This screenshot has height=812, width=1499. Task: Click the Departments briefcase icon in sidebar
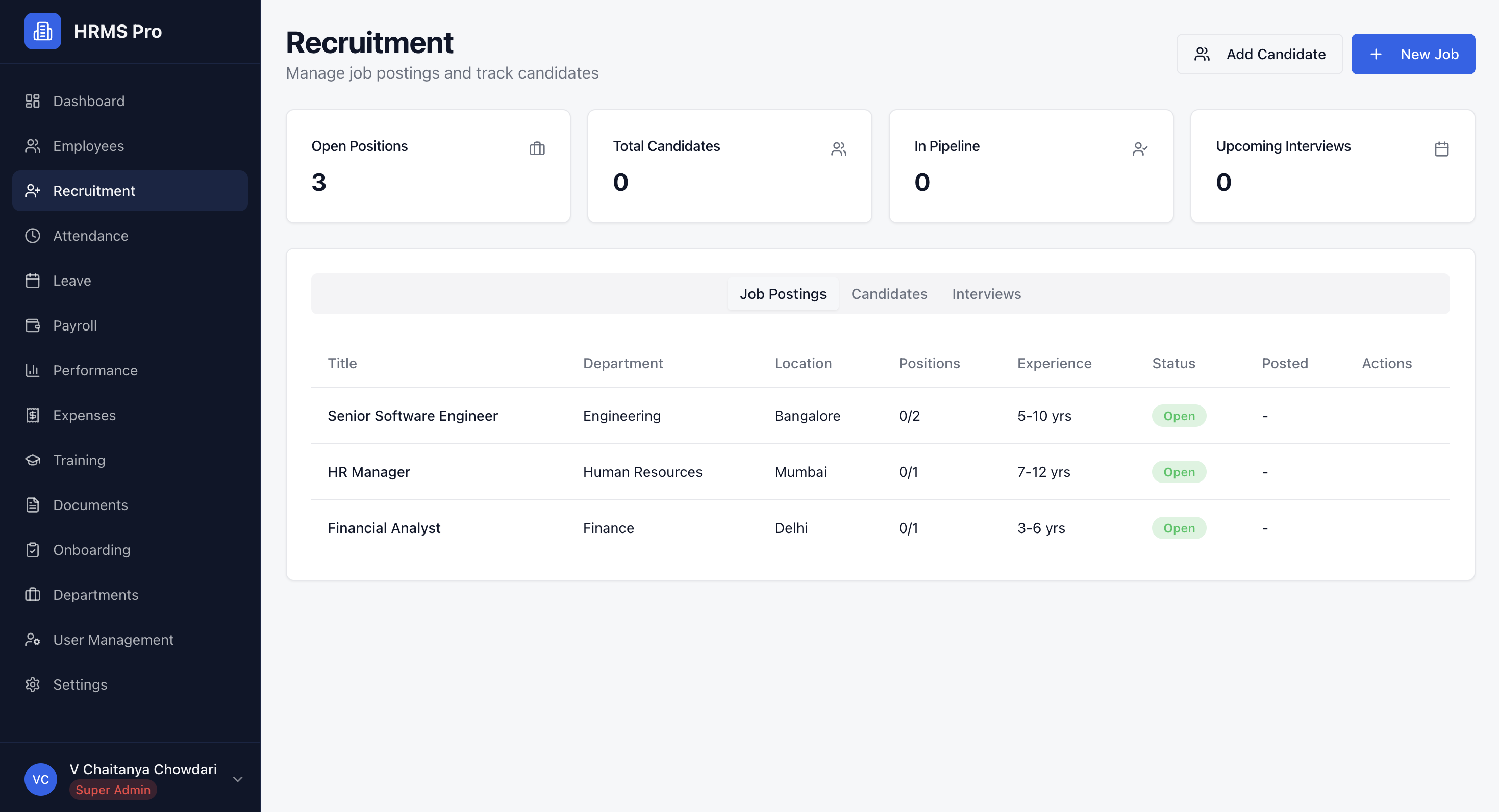coord(33,594)
